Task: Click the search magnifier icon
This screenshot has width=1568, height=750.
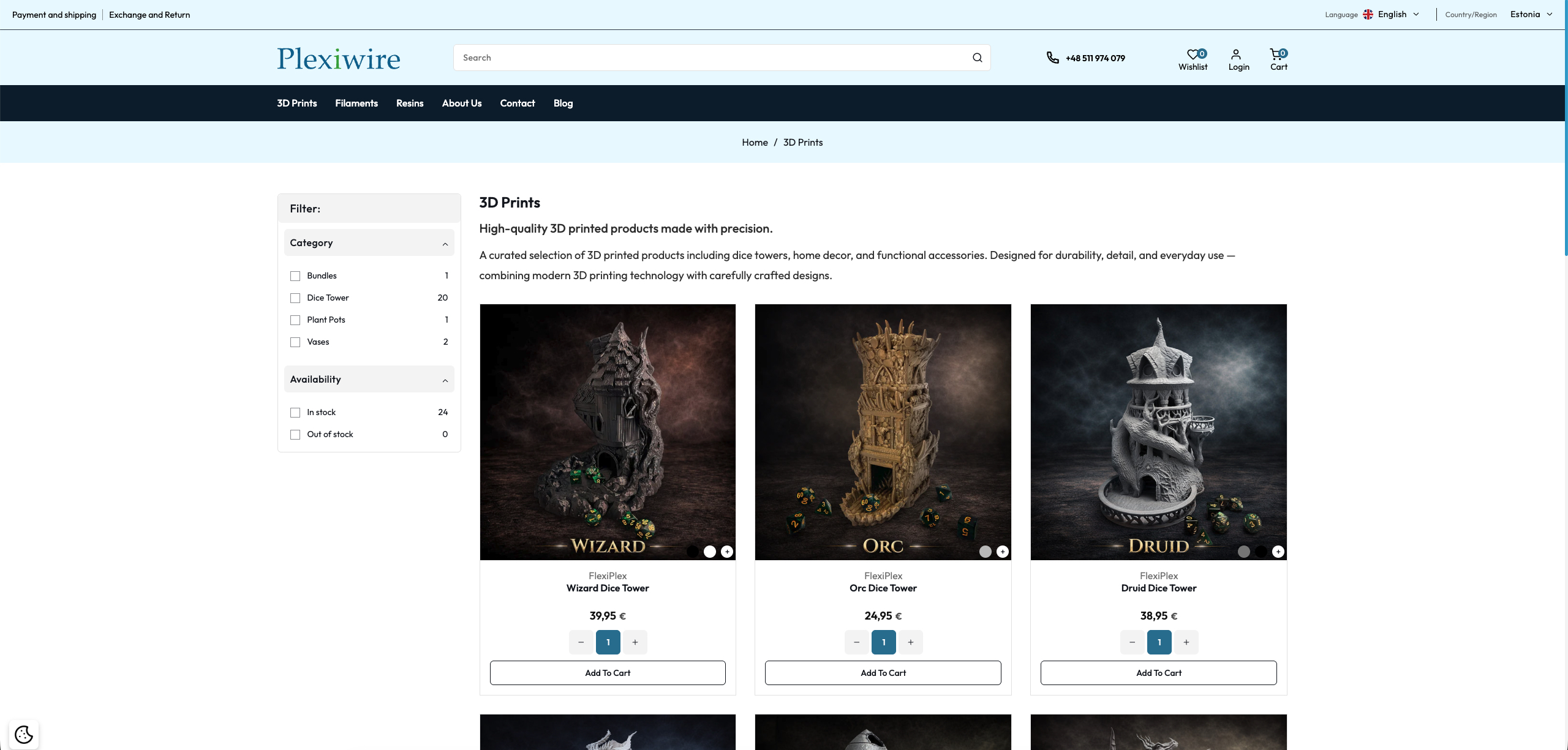Action: coord(977,58)
